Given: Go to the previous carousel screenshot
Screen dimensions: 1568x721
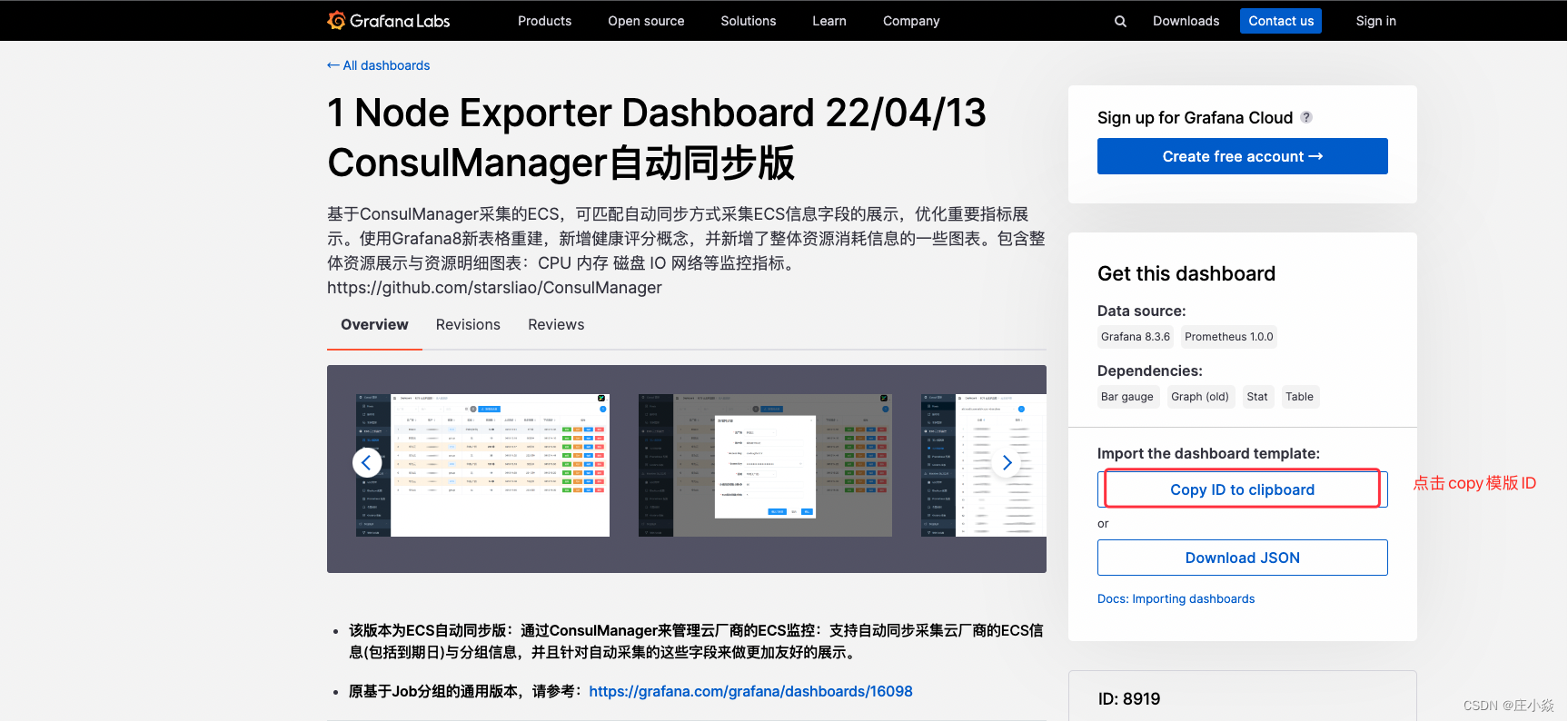Looking at the screenshot, I should click(x=367, y=463).
